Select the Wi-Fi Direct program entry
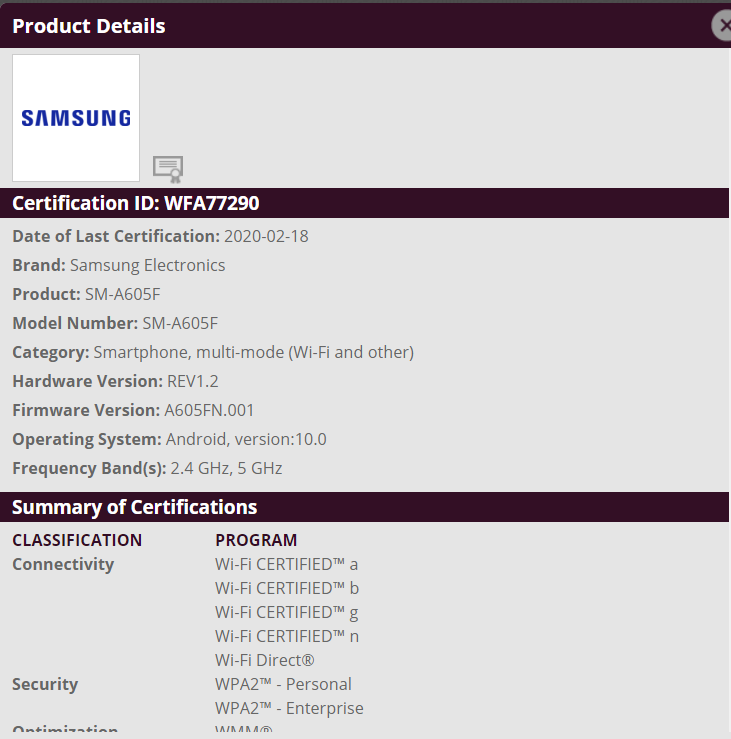Image resolution: width=731 pixels, height=739 pixels. point(265,661)
